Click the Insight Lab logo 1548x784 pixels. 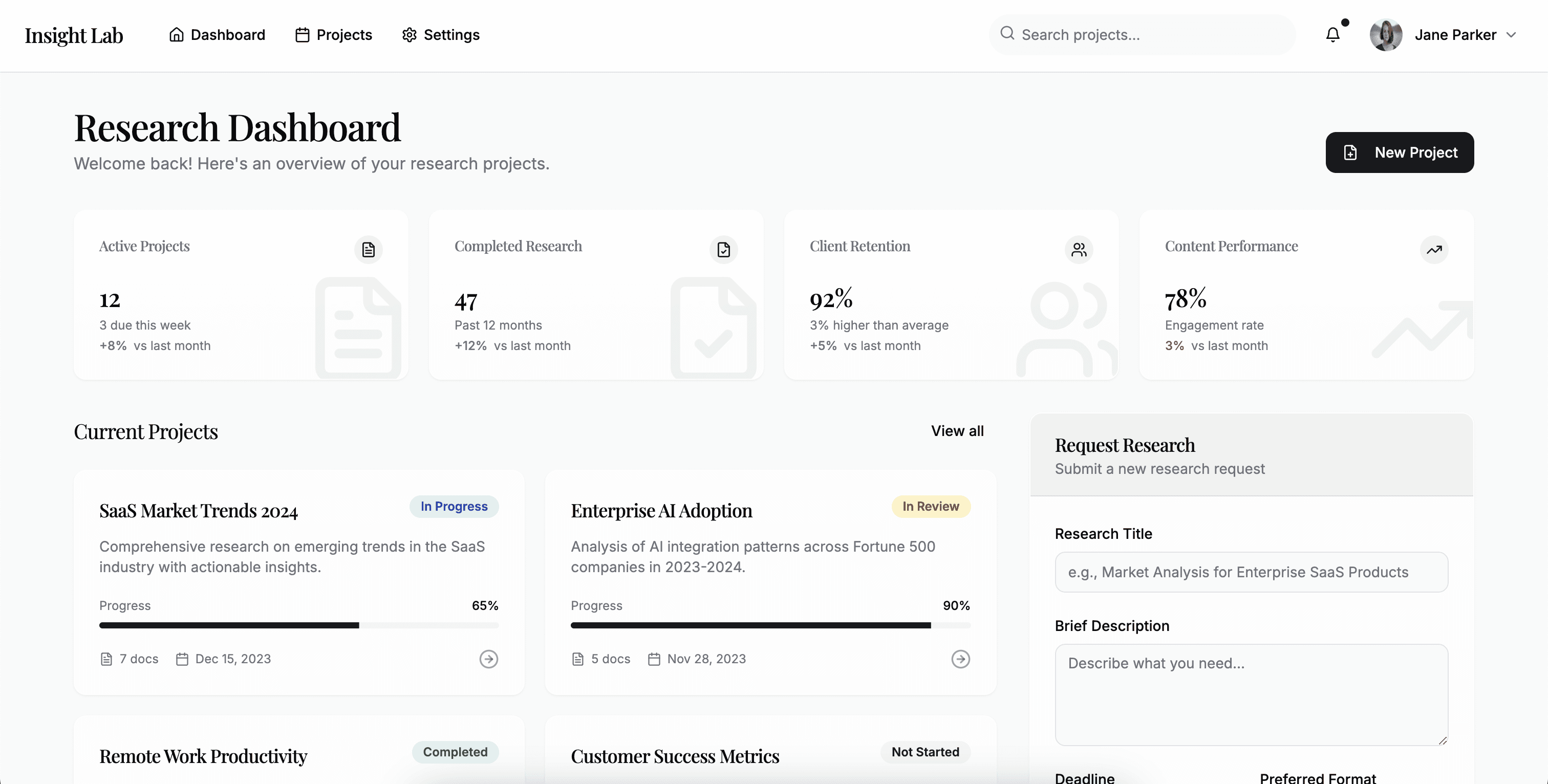74,35
